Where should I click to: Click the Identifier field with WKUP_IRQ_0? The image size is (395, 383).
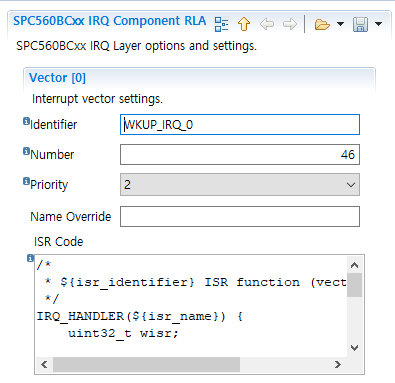[240, 125]
